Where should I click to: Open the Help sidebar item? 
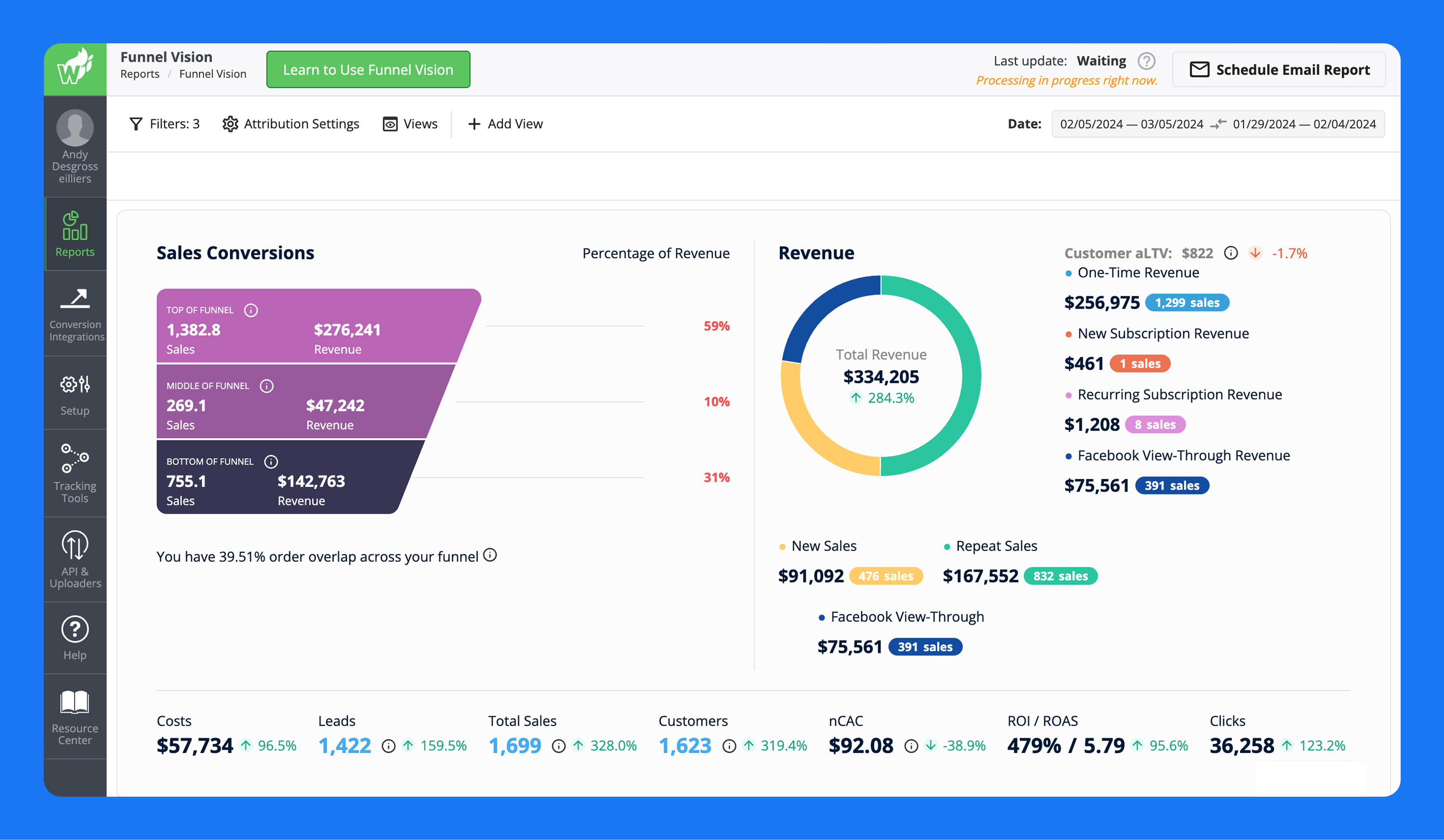pos(75,638)
